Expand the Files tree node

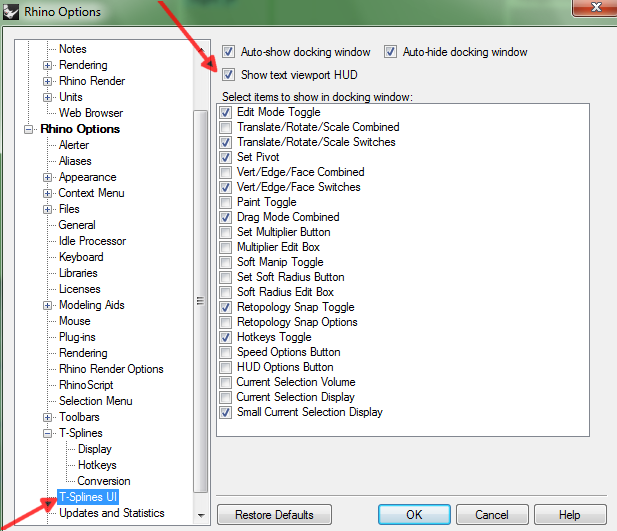tap(47, 209)
